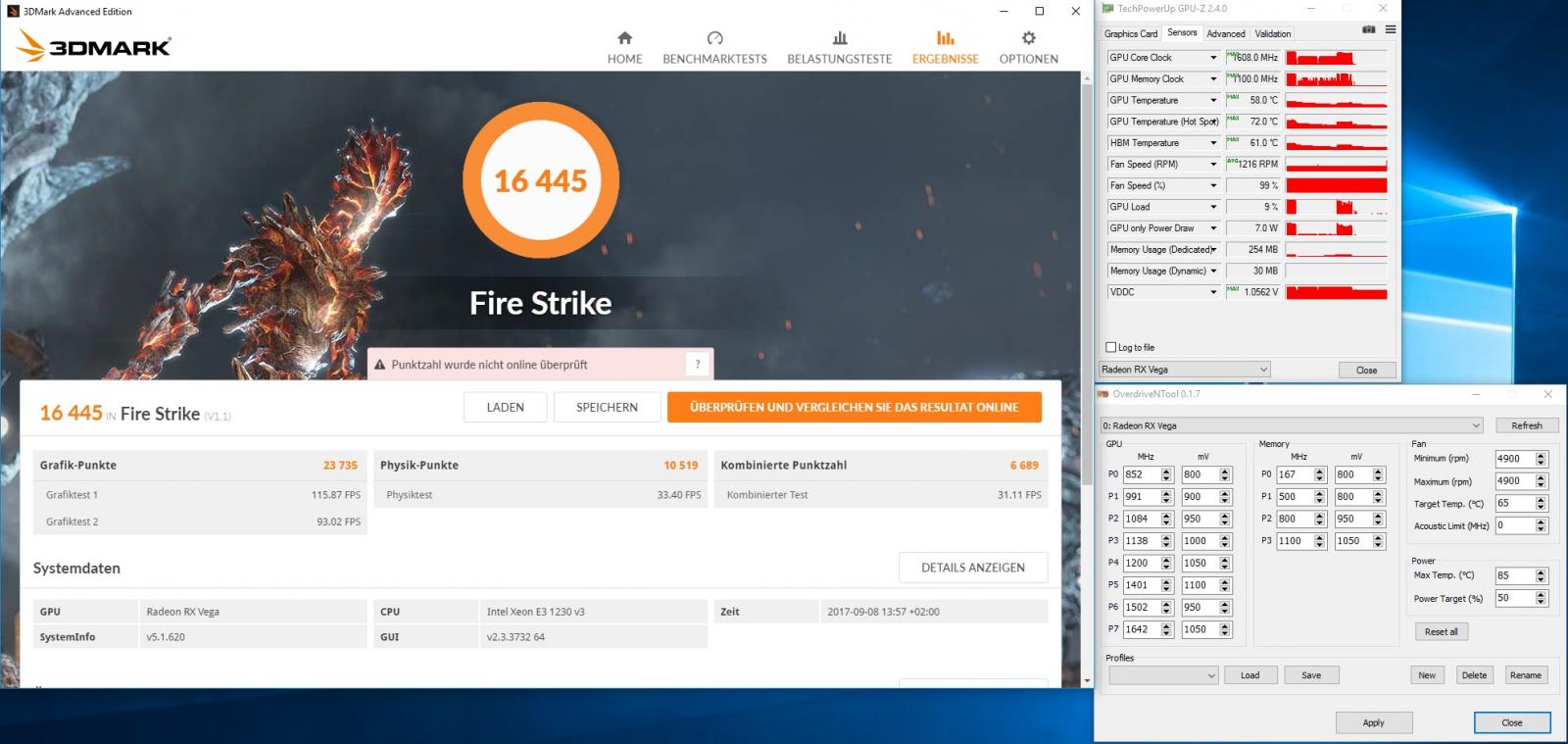
Task: Click Fan Target Temp. field 65
Action: [1514, 503]
